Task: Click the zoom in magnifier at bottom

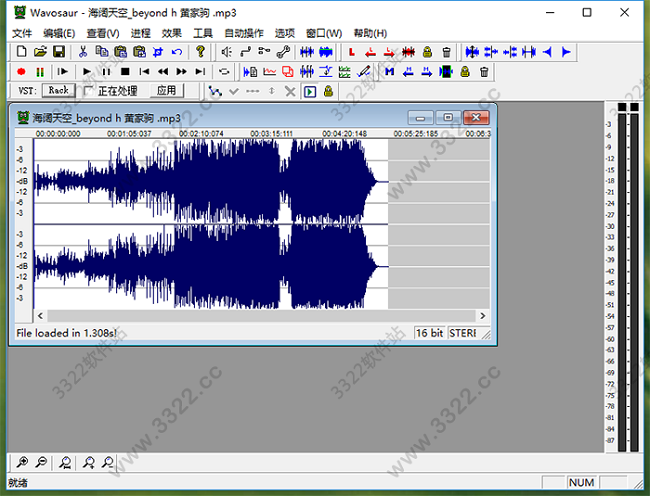Action: click(22, 462)
